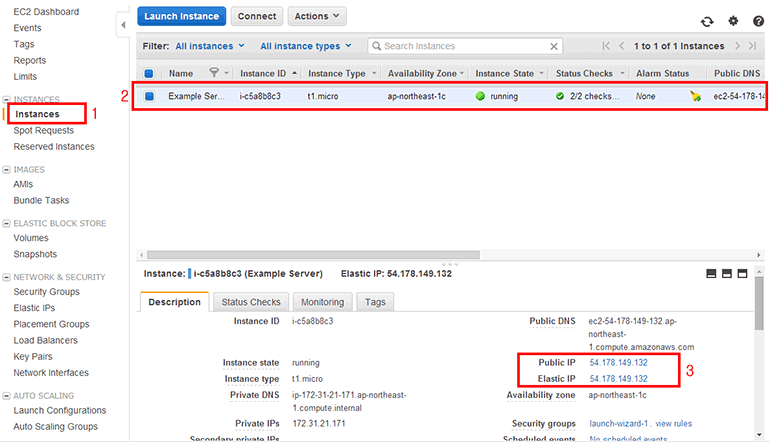
Task: Open the Actions dropdown
Action: point(317,17)
